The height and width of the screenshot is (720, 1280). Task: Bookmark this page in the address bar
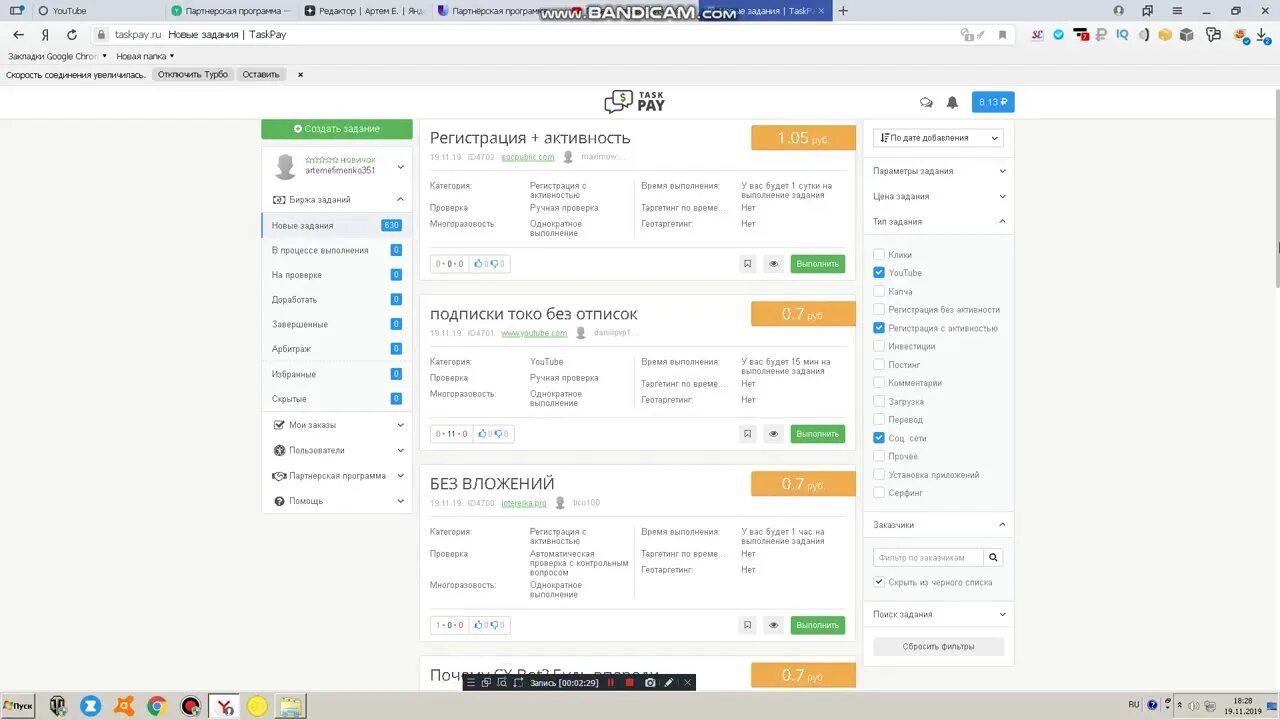click(x=1003, y=34)
